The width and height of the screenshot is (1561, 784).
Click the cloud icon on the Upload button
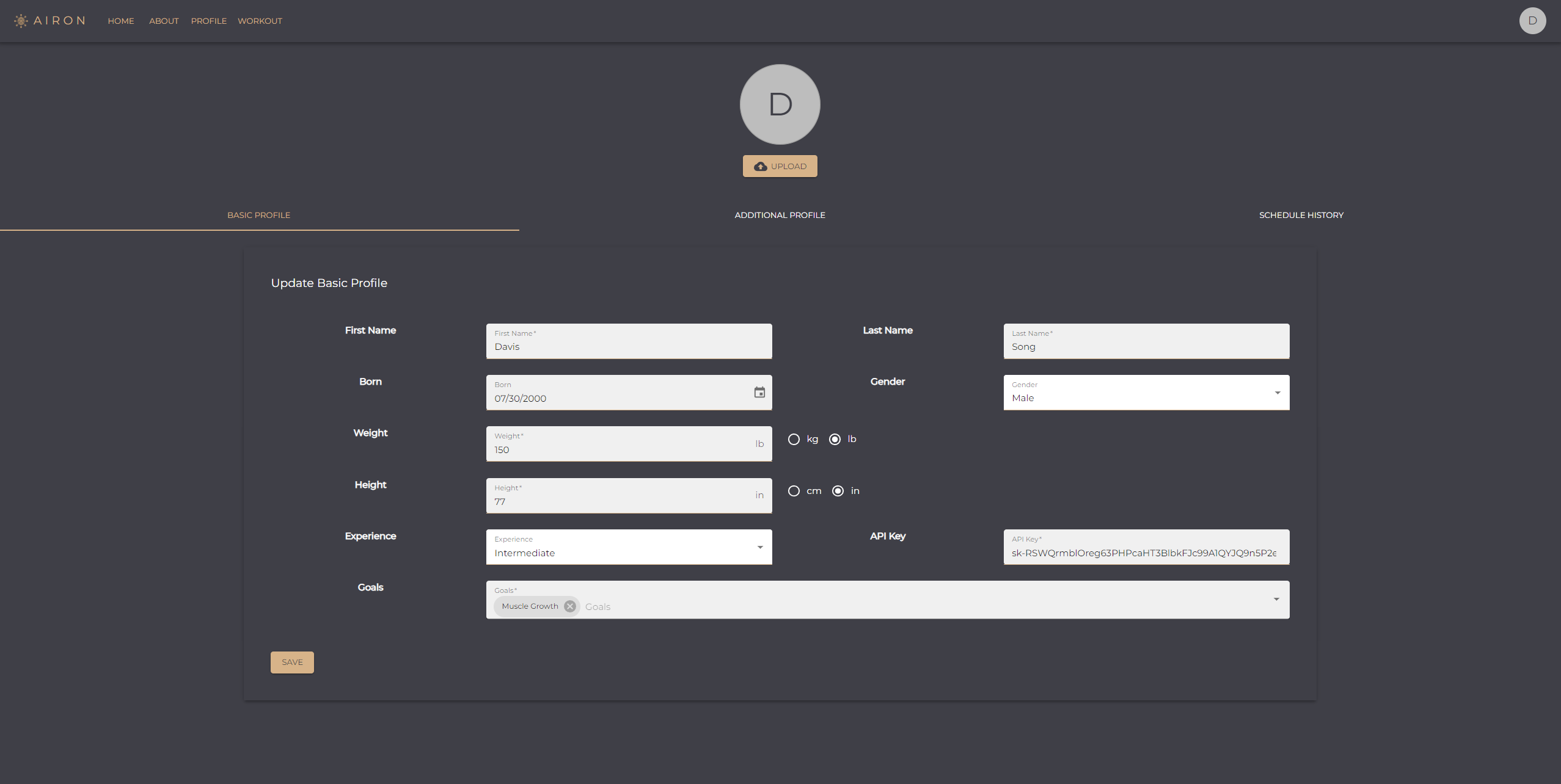759,165
